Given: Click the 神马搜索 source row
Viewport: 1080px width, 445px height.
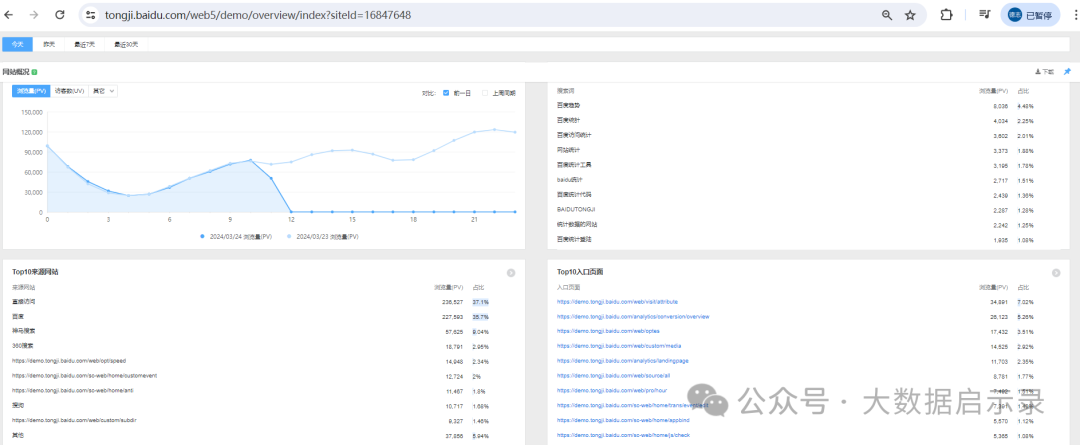Looking at the screenshot, I should pyautogui.click(x=23, y=331).
